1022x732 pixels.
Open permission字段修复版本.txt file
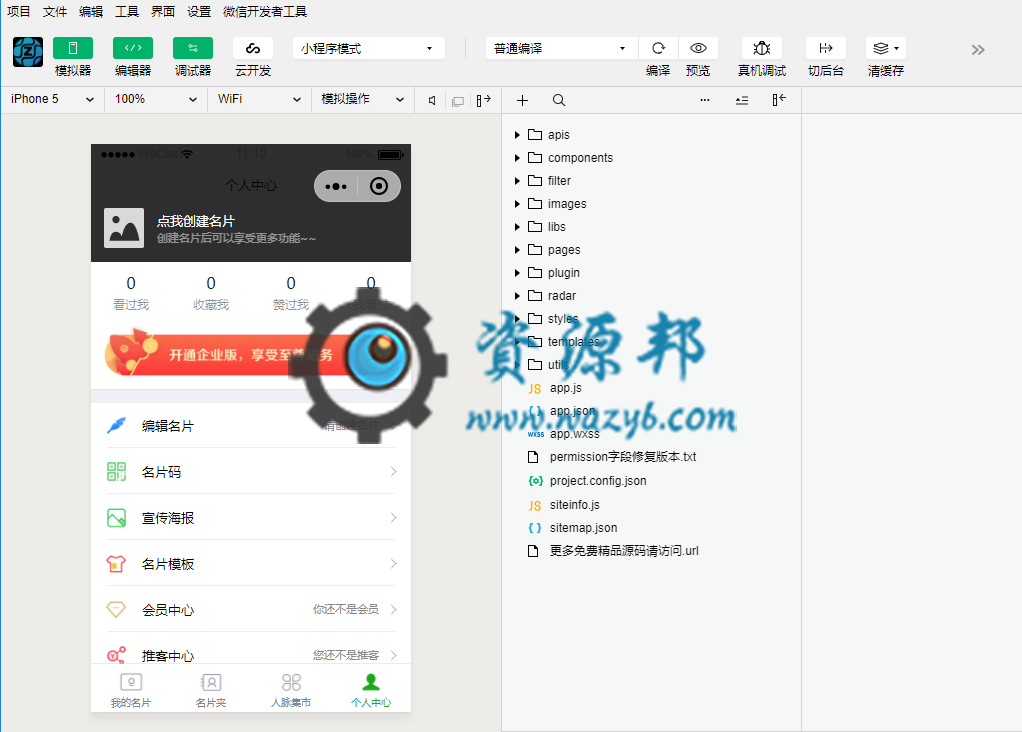[x=622, y=457]
